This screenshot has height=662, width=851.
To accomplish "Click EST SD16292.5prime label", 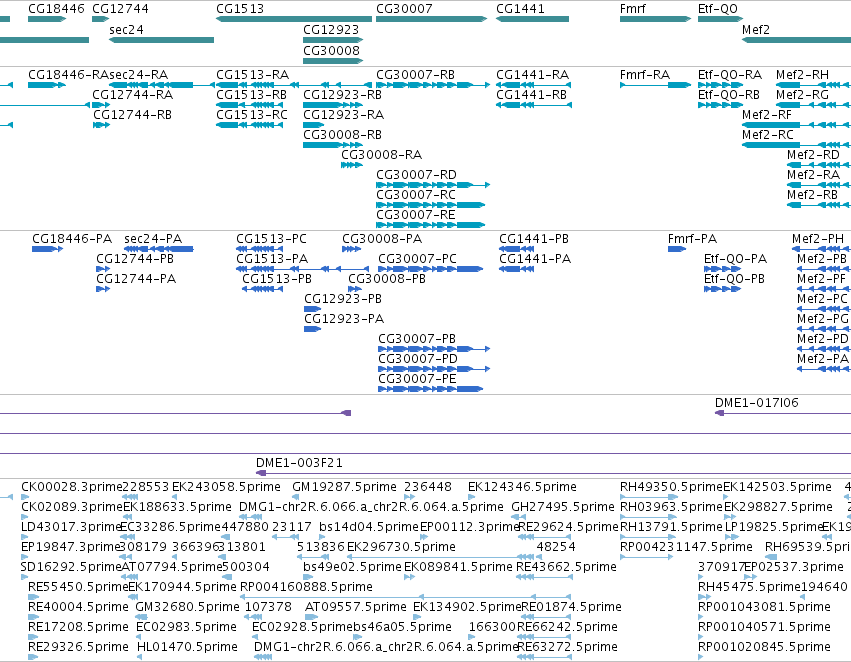I will [x=71, y=567].
